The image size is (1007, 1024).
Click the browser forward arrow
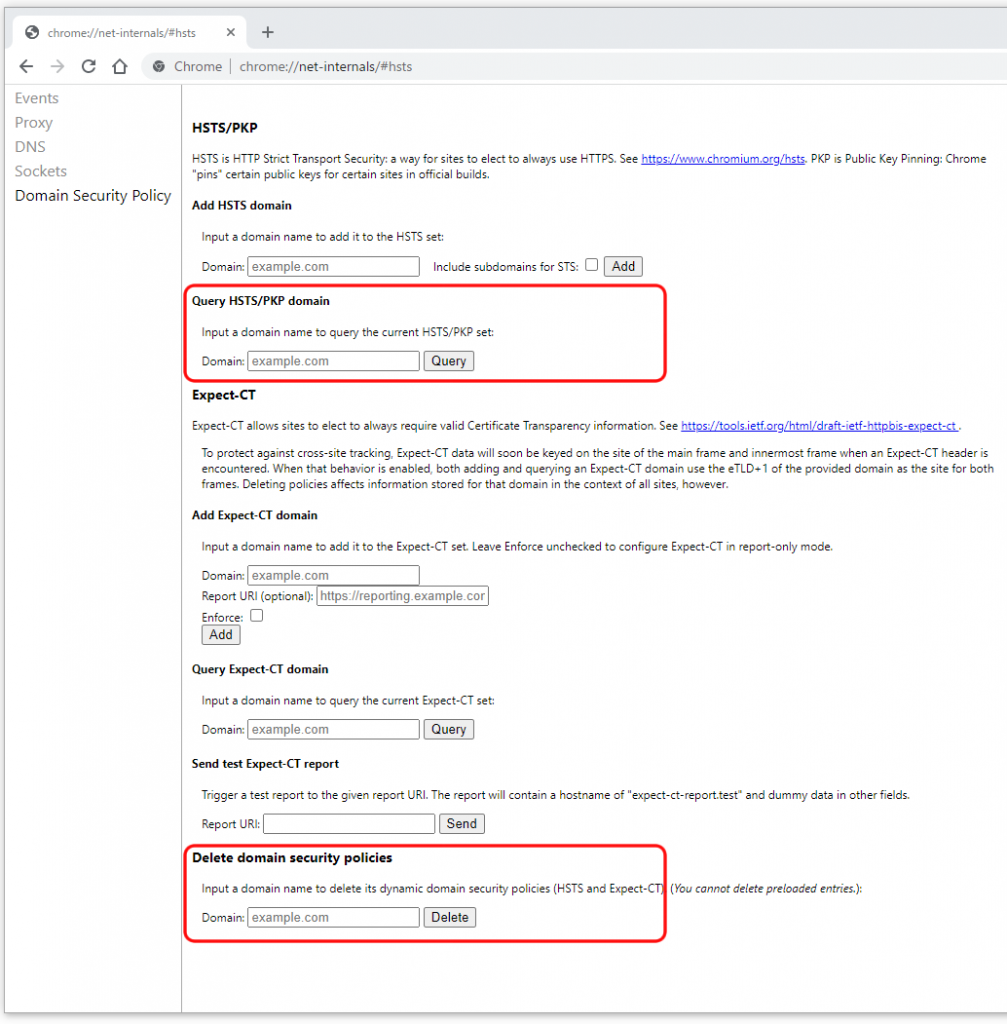[x=57, y=67]
